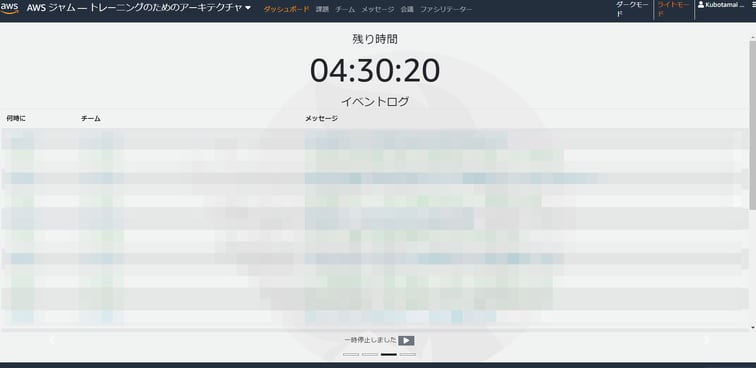Image resolution: width=756 pixels, height=368 pixels.
Task: Click the 04:30:20 remaining time countdown
Action: point(375,70)
